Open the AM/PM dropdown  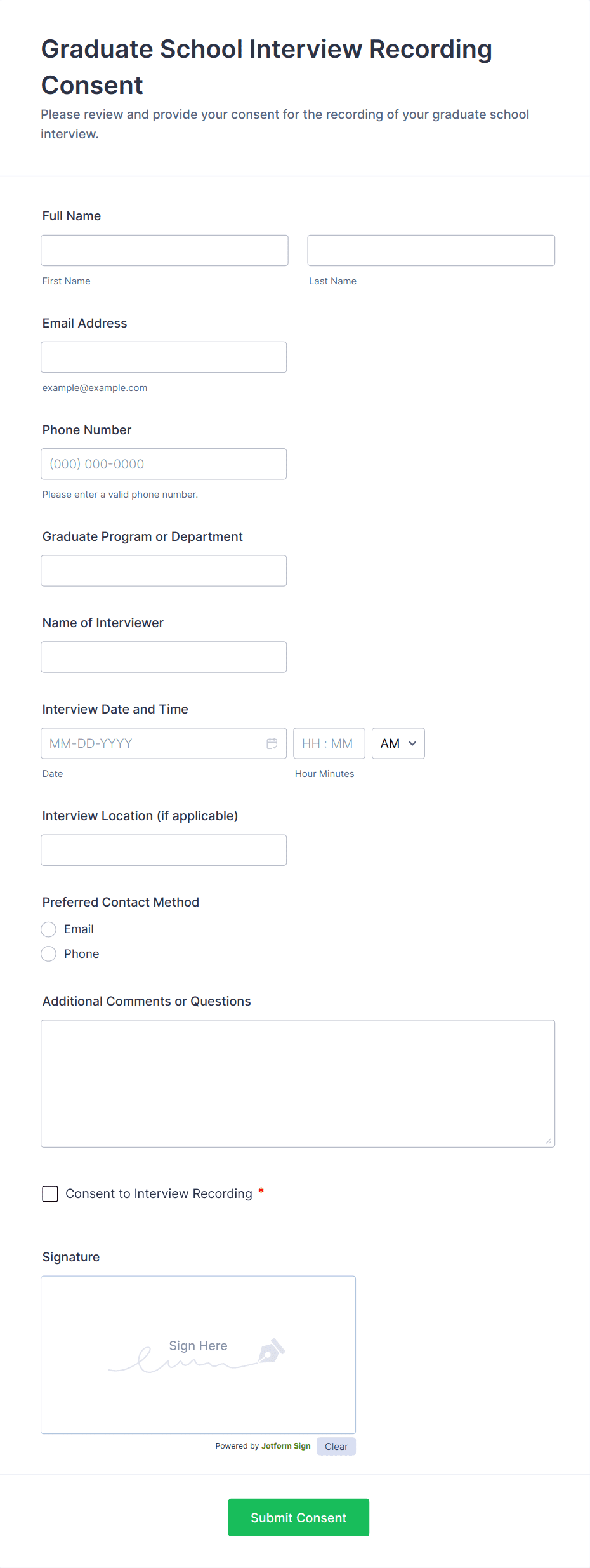coord(398,743)
